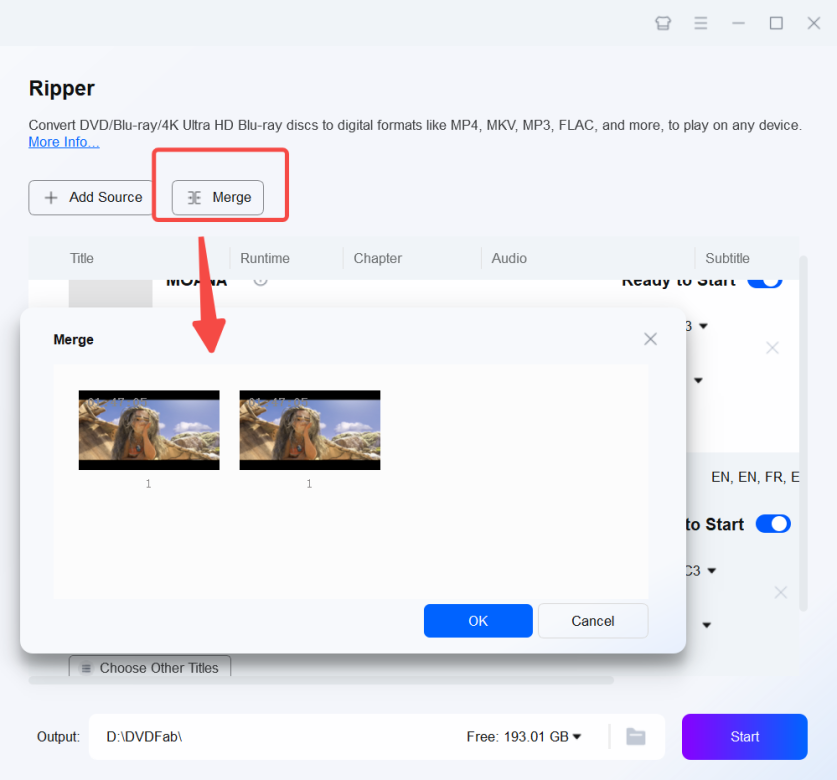
Task: Click the horizontal scrollbar below the list
Action: pos(321,680)
